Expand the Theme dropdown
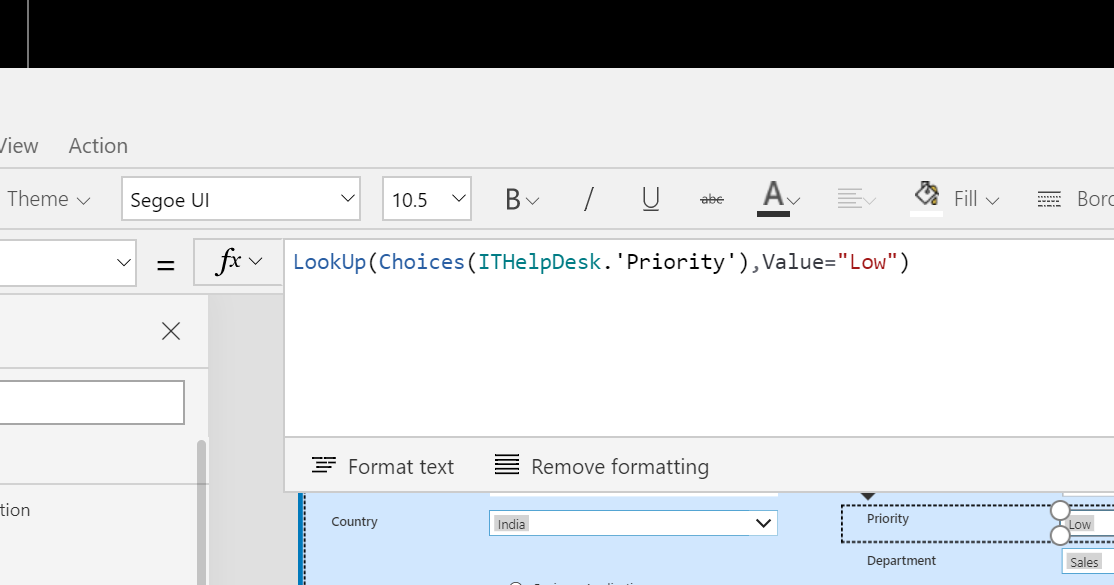1114x585 pixels. point(49,198)
